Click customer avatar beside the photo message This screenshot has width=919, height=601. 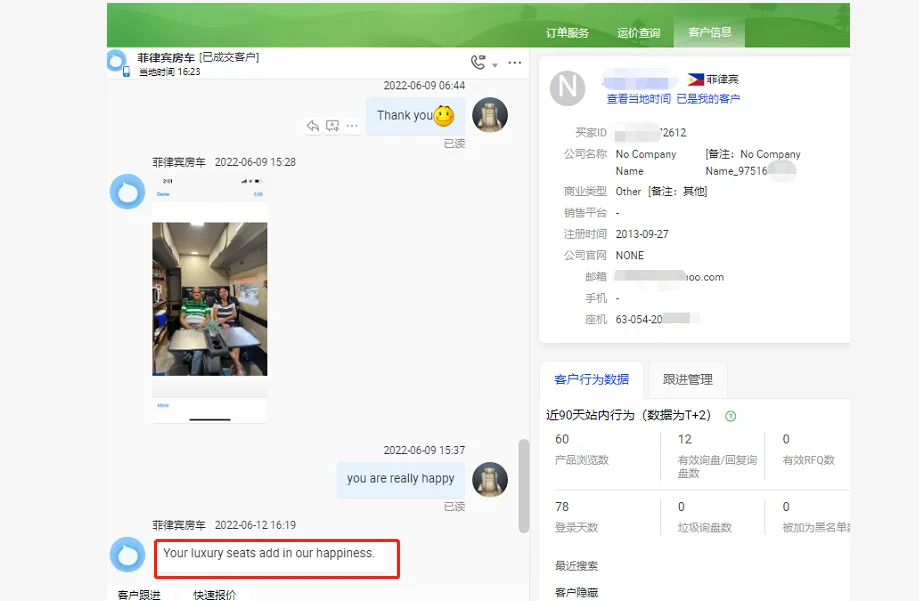(x=127, y=191)
